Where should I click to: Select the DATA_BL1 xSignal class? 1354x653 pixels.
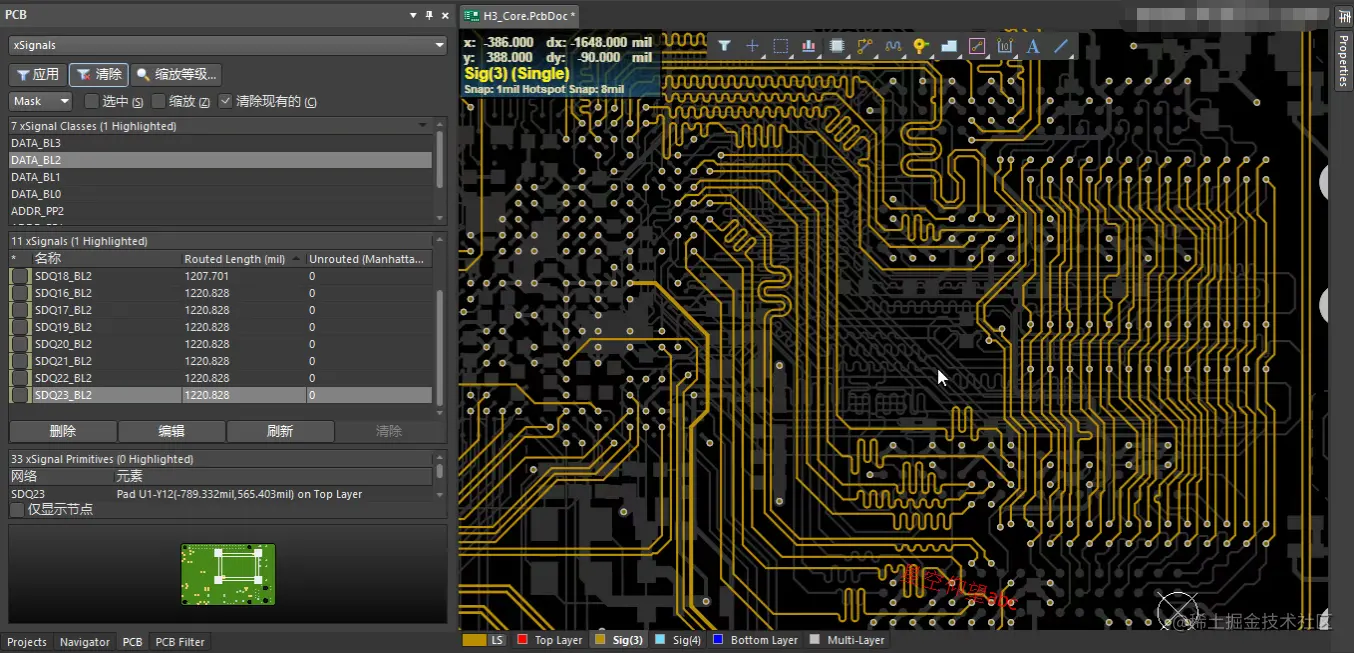click(x=220, y=177)
